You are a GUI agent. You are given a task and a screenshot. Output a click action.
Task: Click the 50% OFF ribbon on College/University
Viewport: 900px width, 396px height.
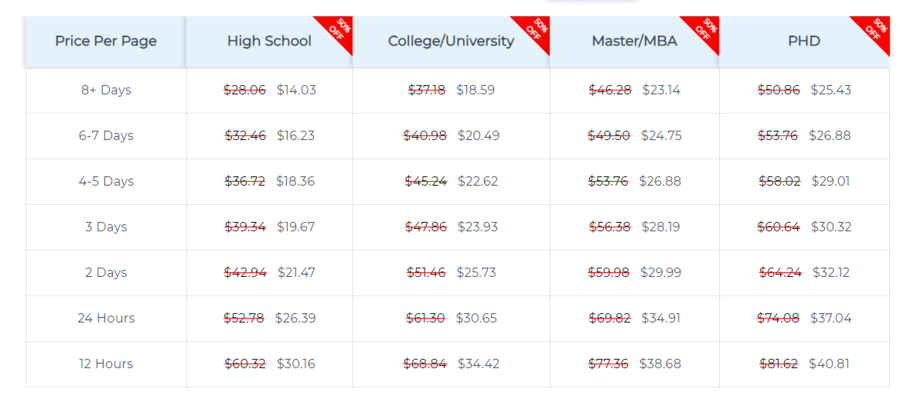(534, 30)
